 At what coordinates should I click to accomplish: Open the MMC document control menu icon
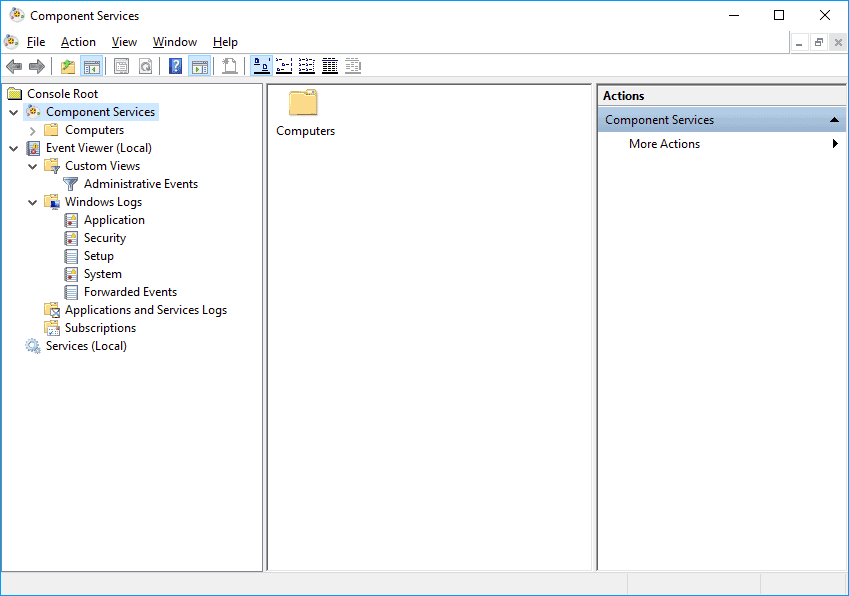click(11, 42)
